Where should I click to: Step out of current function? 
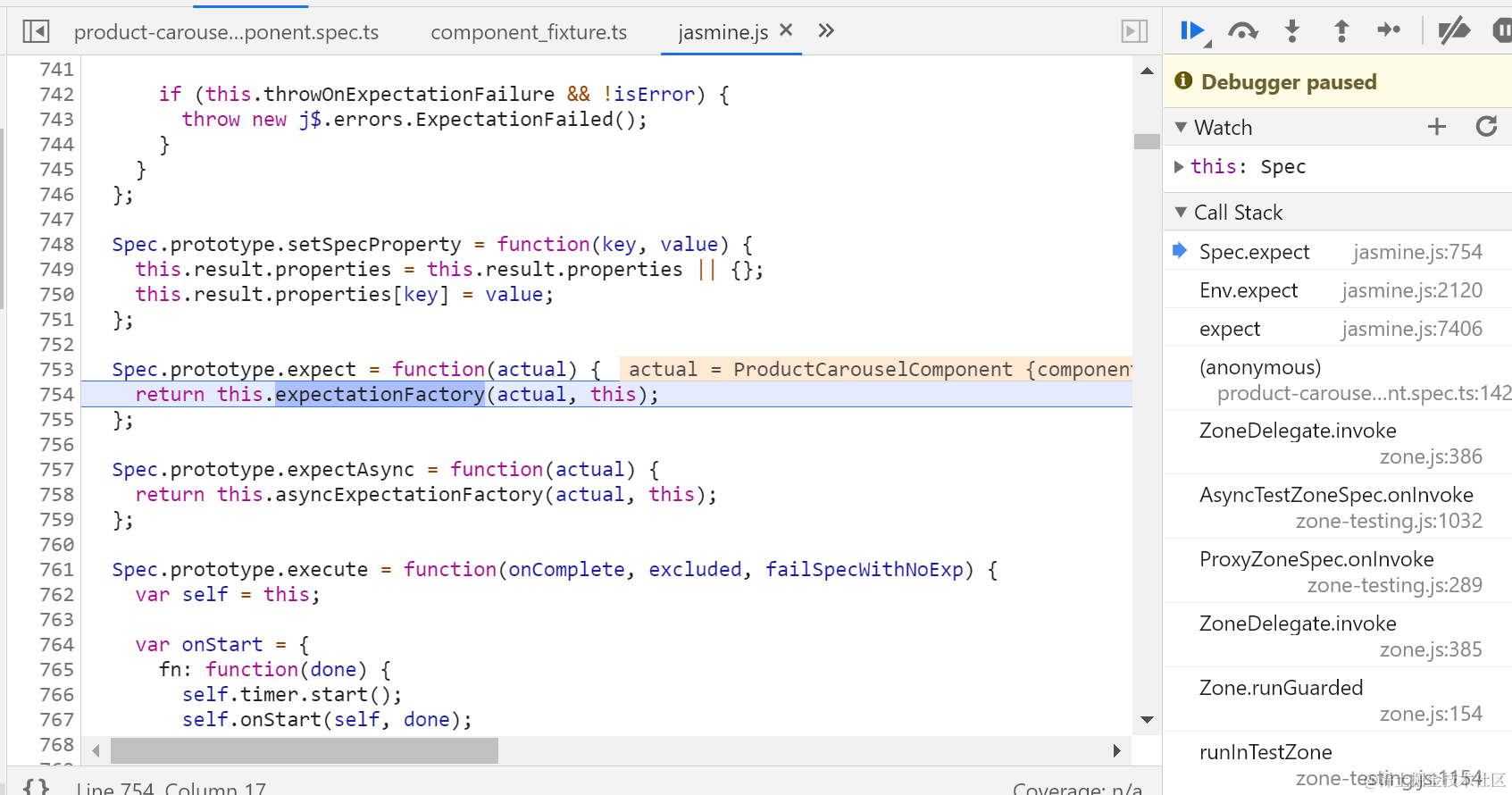1341,31
